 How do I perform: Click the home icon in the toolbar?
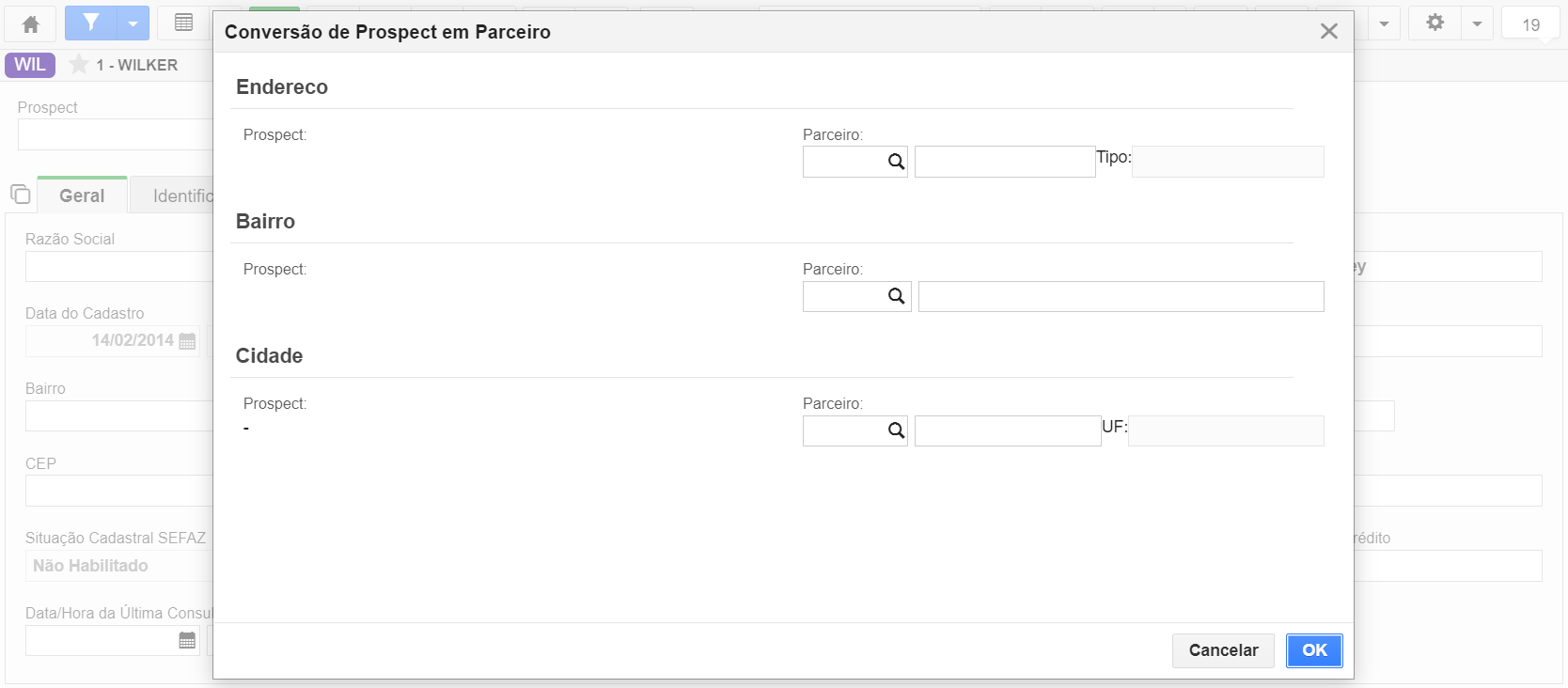coord(31,23)
